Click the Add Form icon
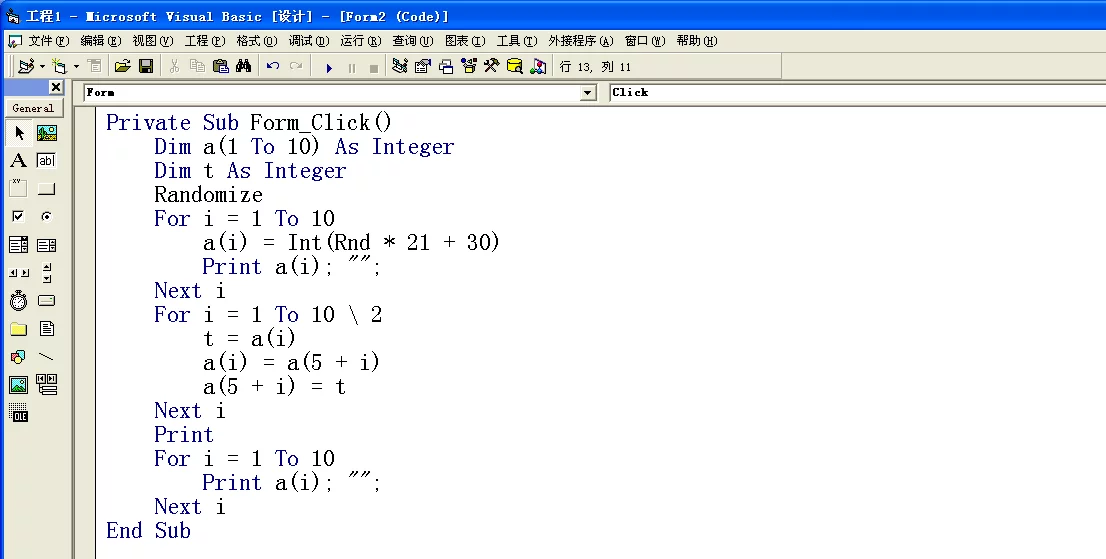1106x559 pixels. pyautogui.click(x=59, y=66)
